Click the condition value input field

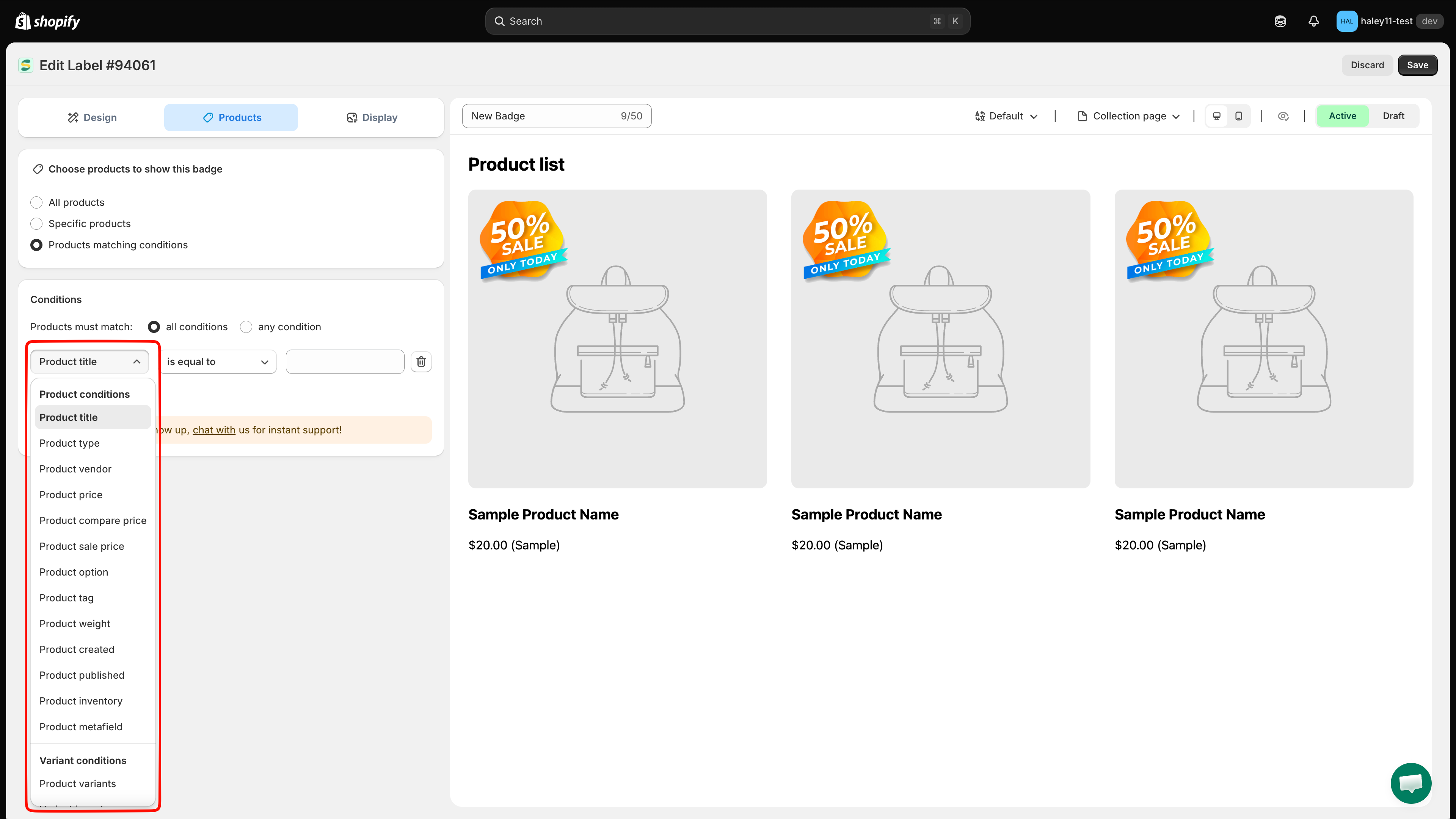[x=345, y=362]
